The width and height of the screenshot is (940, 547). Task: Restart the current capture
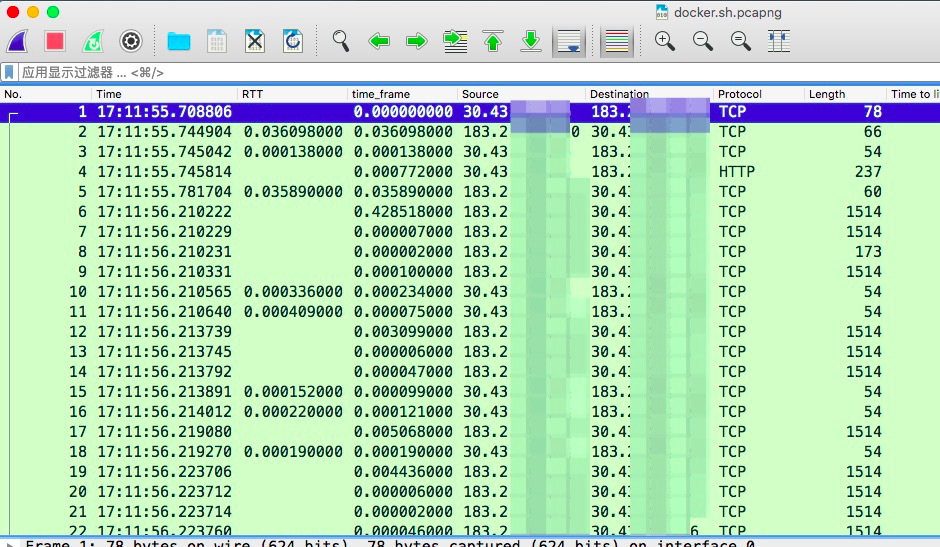click(93, 41)
